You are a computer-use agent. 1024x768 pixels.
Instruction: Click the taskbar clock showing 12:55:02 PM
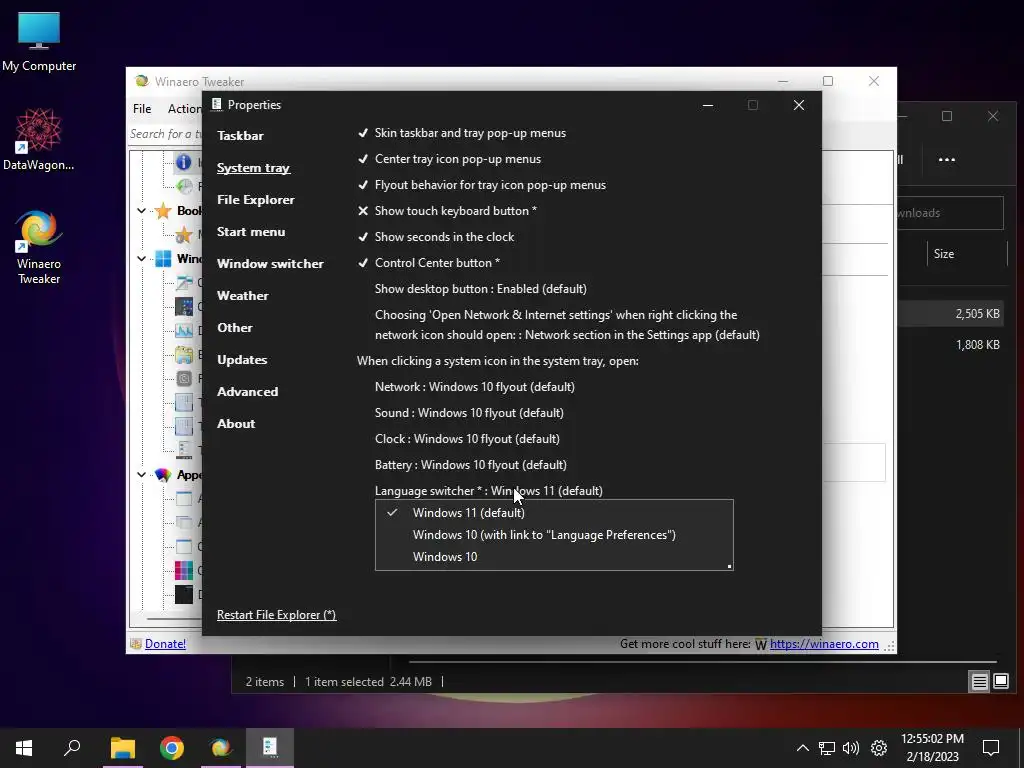[932, 747]
